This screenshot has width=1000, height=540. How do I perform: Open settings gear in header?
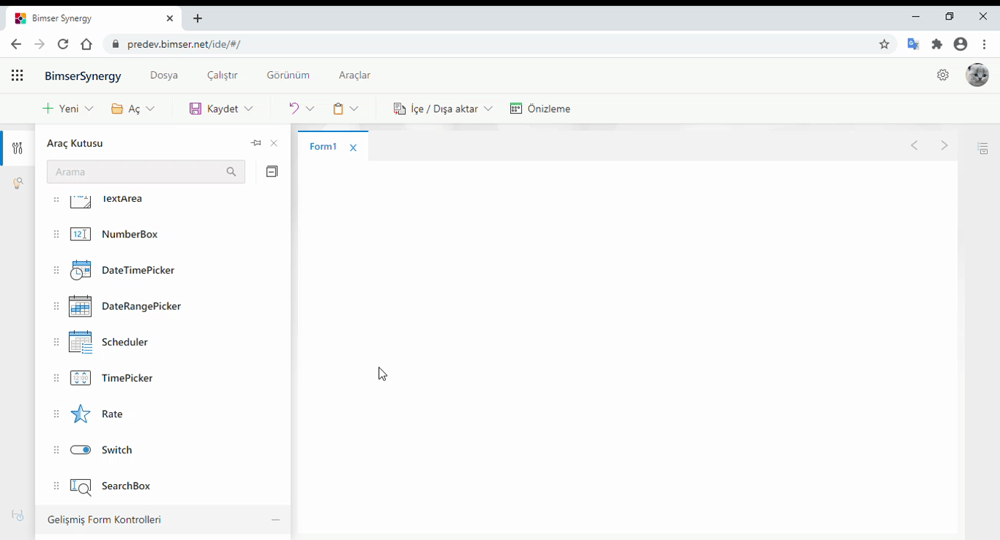pos(942,75)
